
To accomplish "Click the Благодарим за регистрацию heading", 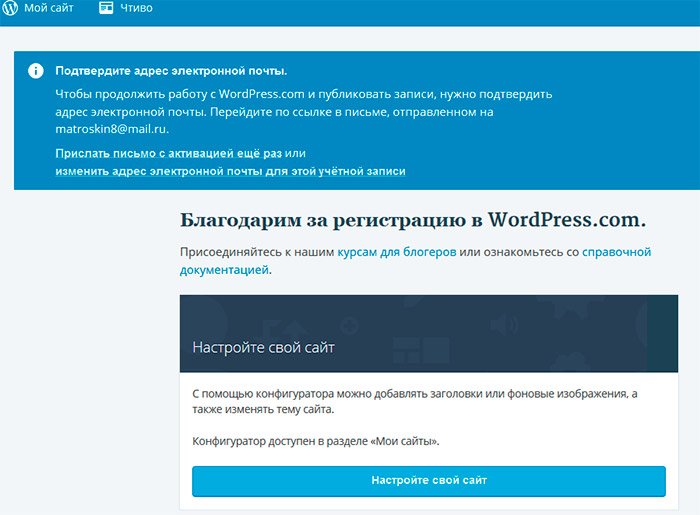I will pyautogui.click(x=412, y=220).
